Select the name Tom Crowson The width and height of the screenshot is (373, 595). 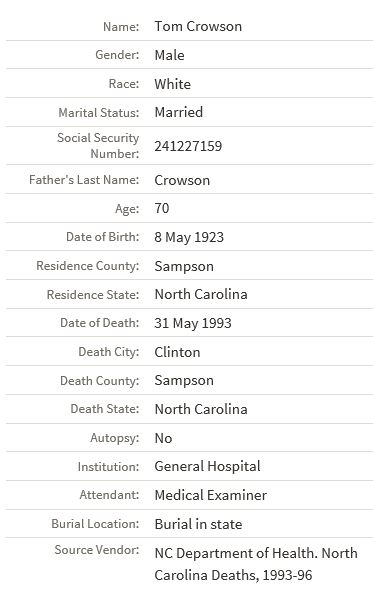[x=198, y=26]
